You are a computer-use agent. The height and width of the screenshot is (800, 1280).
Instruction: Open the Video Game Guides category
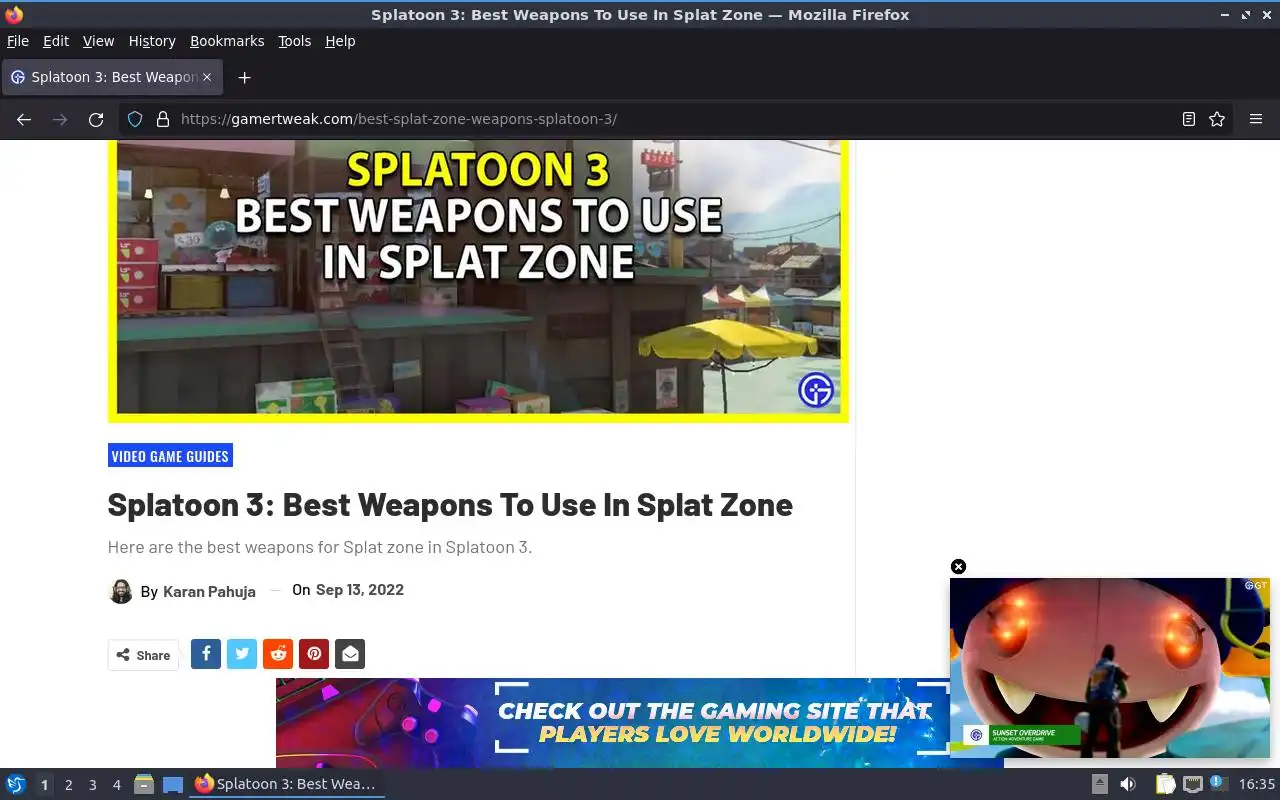coord(170,456)
